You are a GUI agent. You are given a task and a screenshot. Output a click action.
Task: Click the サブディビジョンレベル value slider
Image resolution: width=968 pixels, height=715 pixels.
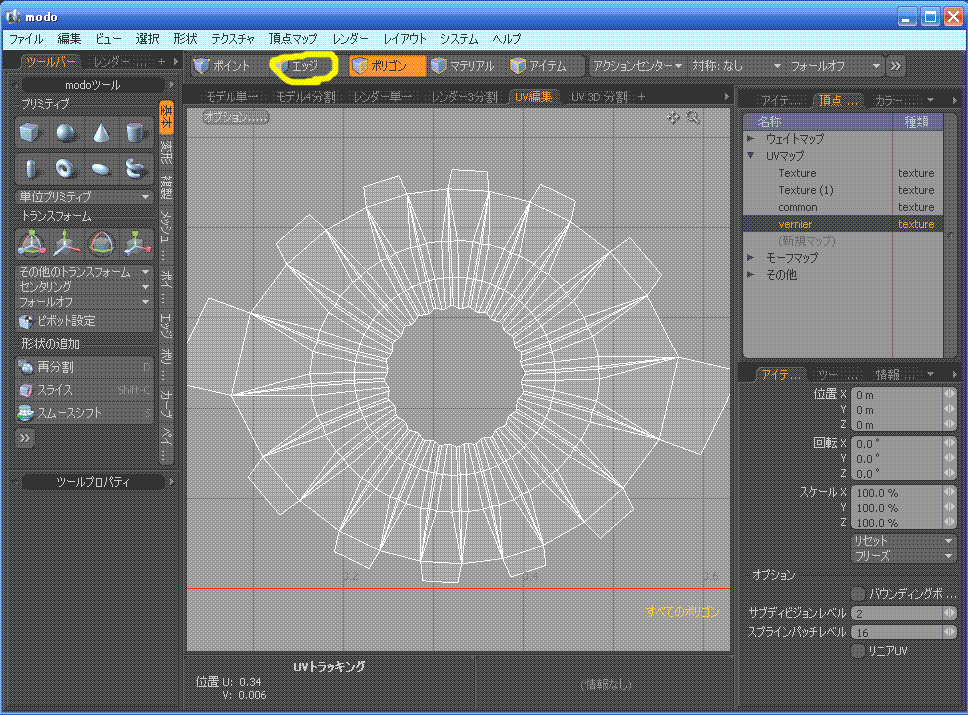896,613
